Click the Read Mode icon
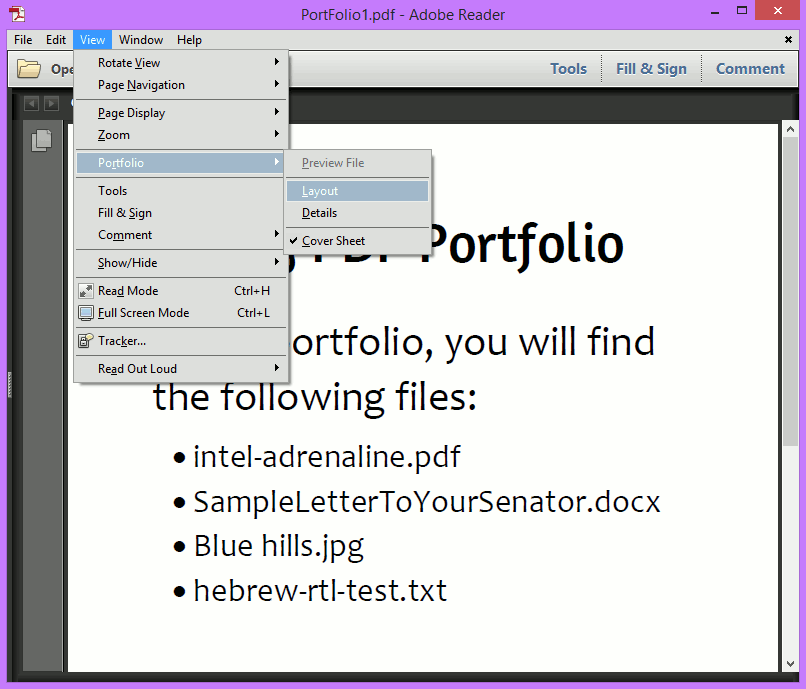This screenshot has width=806, height=689. coord(86,291)
